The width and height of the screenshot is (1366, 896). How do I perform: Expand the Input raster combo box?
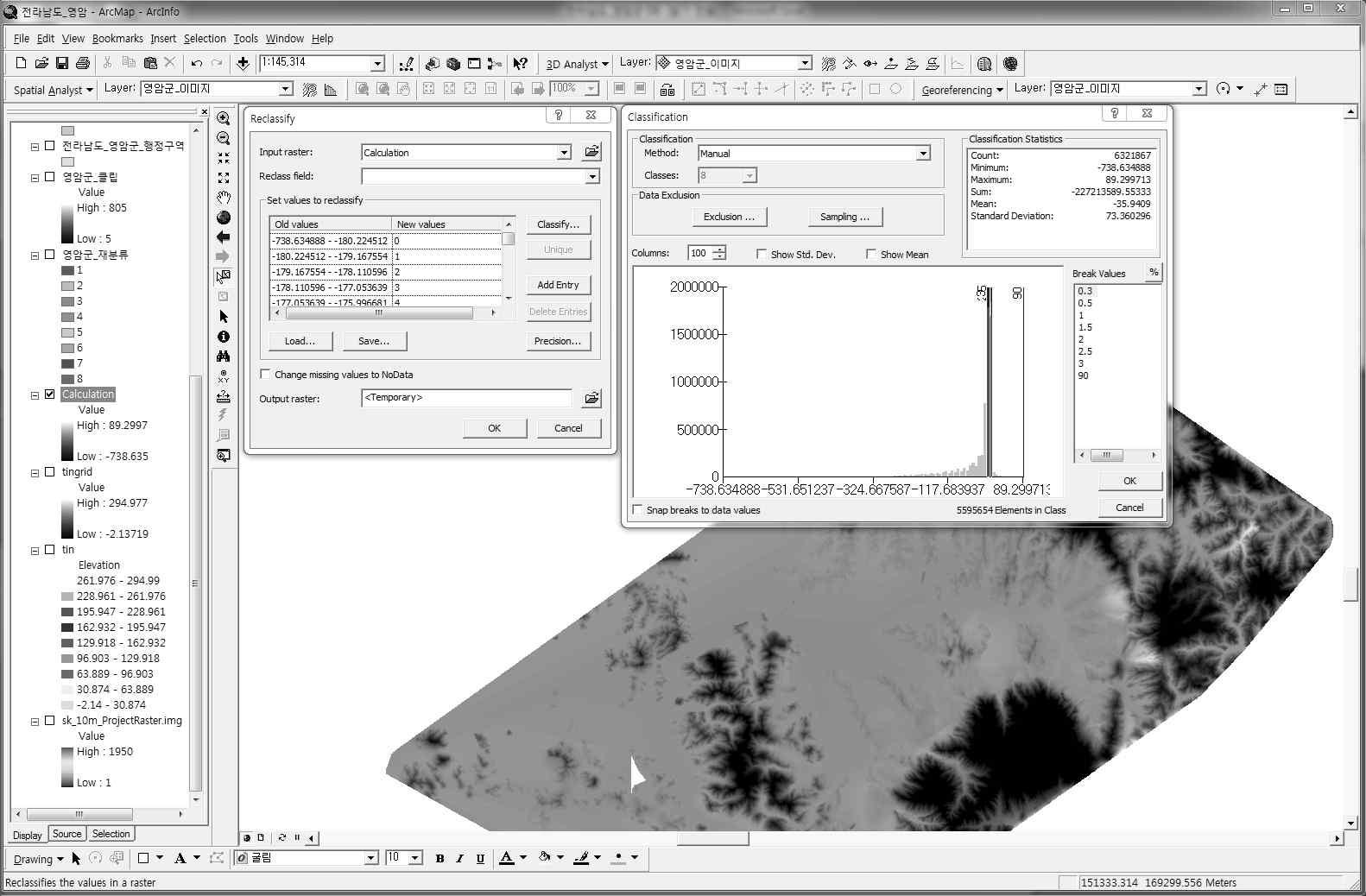point(564,153)
